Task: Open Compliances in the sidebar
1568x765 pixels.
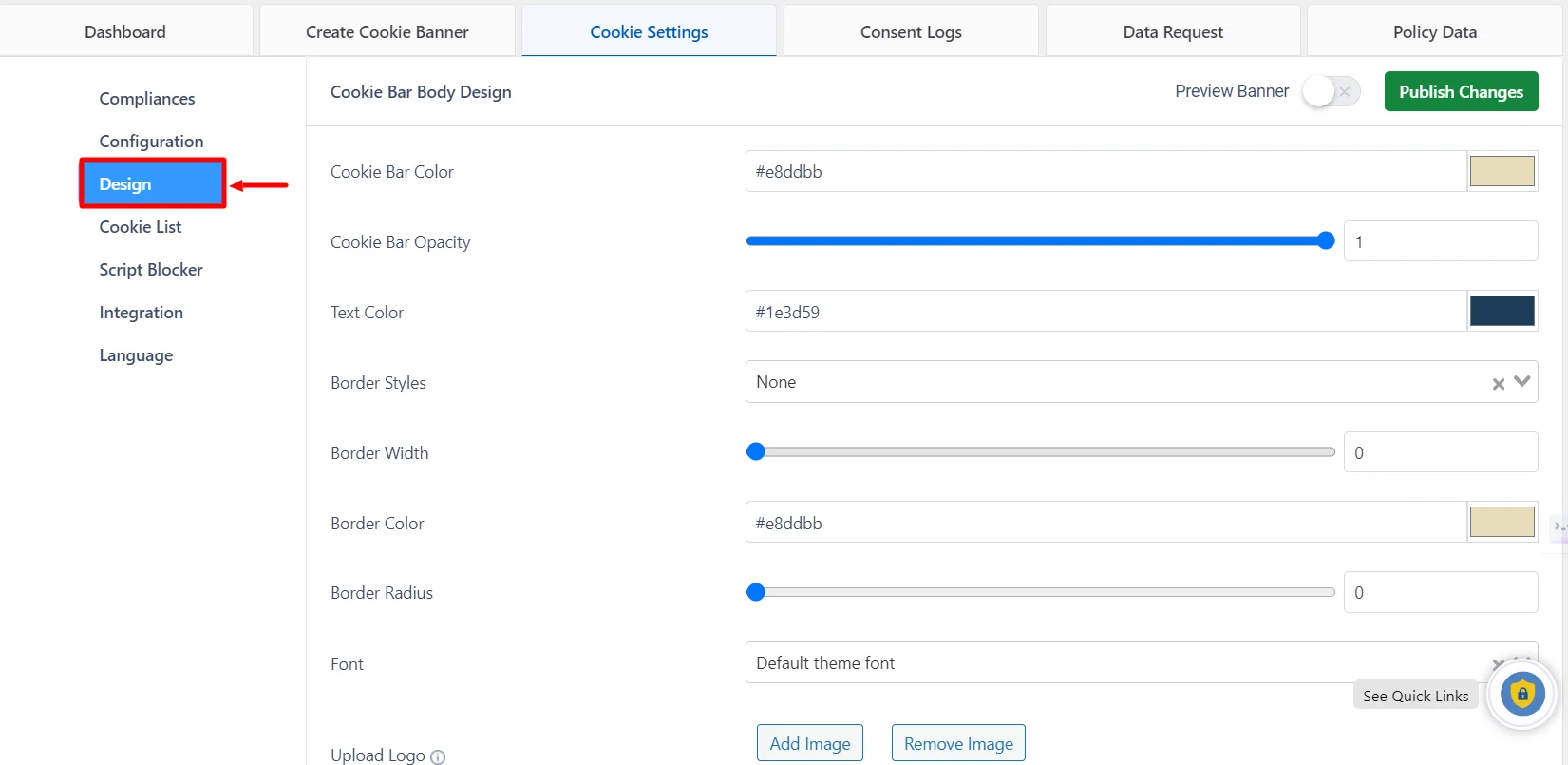Action: coord(147,99)
